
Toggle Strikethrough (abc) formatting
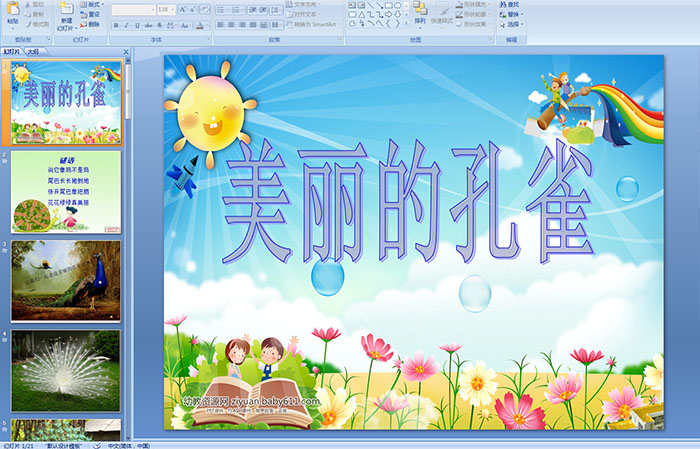click(148, 25)
